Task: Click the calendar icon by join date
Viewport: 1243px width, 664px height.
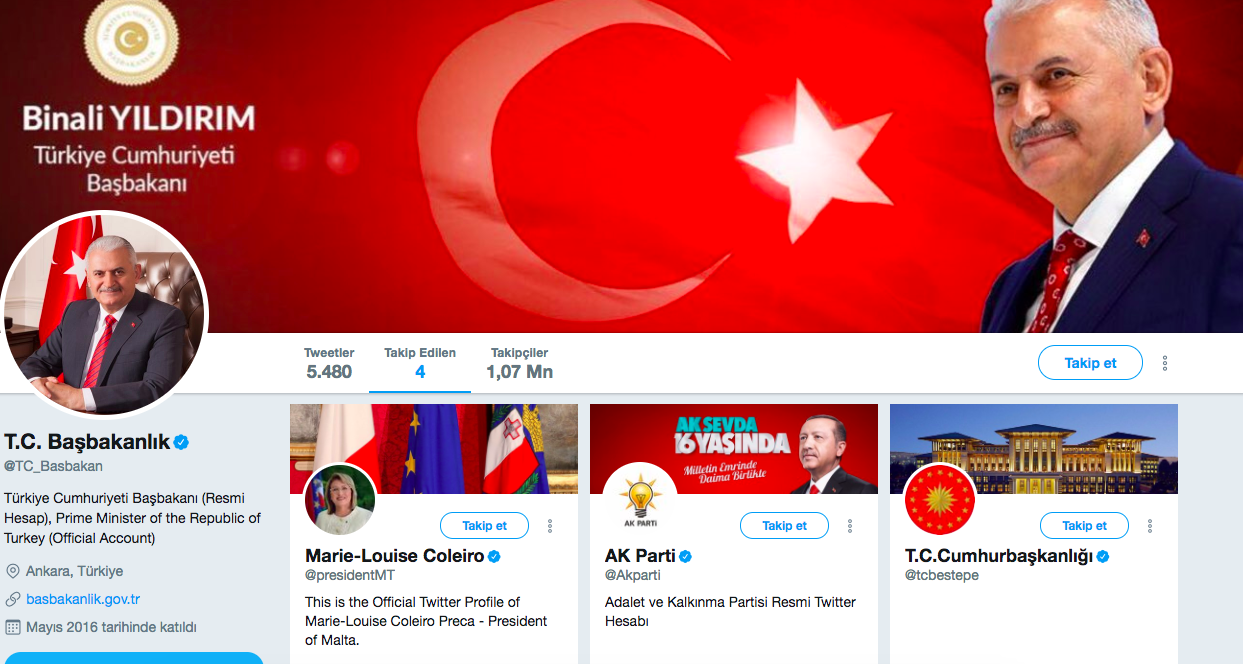Action: click(13, 627)
